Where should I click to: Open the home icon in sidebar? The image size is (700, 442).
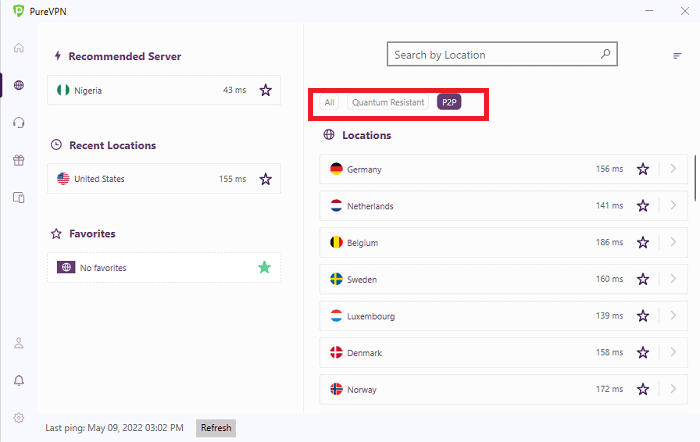19,48
